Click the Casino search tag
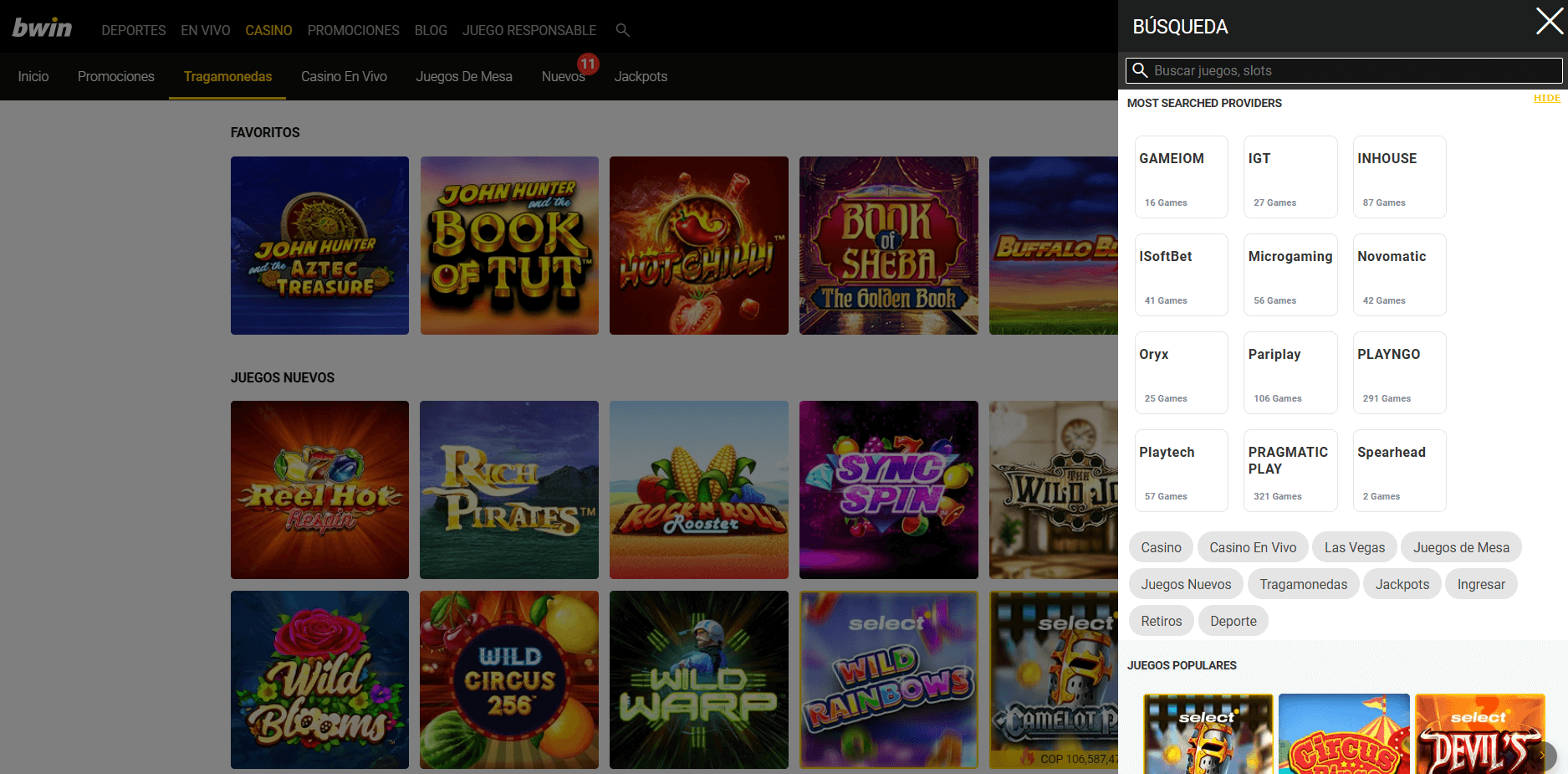The width and height of the screenshot is (1568, 774). coord(1161,547)
